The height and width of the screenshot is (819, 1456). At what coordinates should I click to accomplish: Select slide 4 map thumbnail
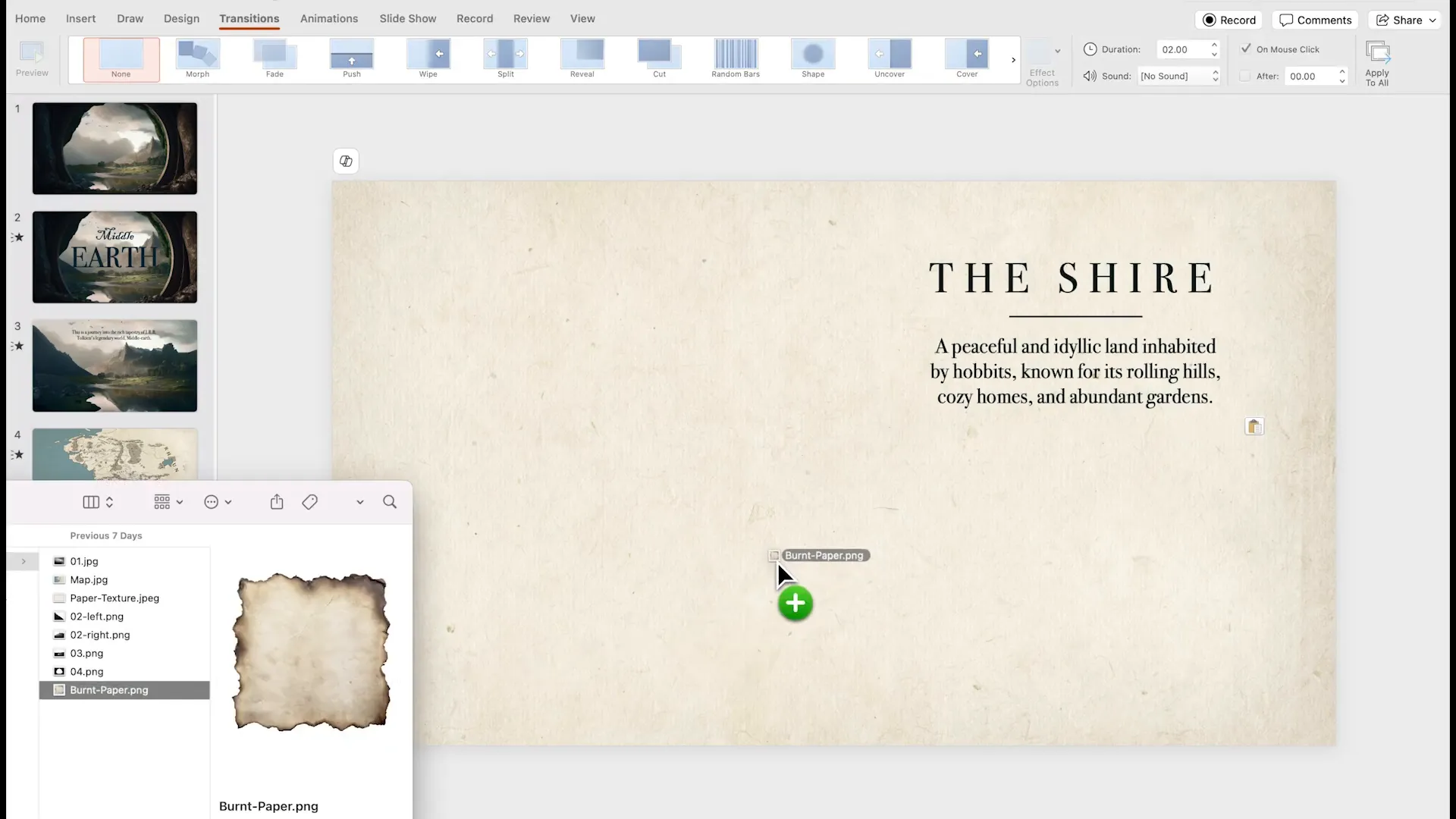coord(115,453)
